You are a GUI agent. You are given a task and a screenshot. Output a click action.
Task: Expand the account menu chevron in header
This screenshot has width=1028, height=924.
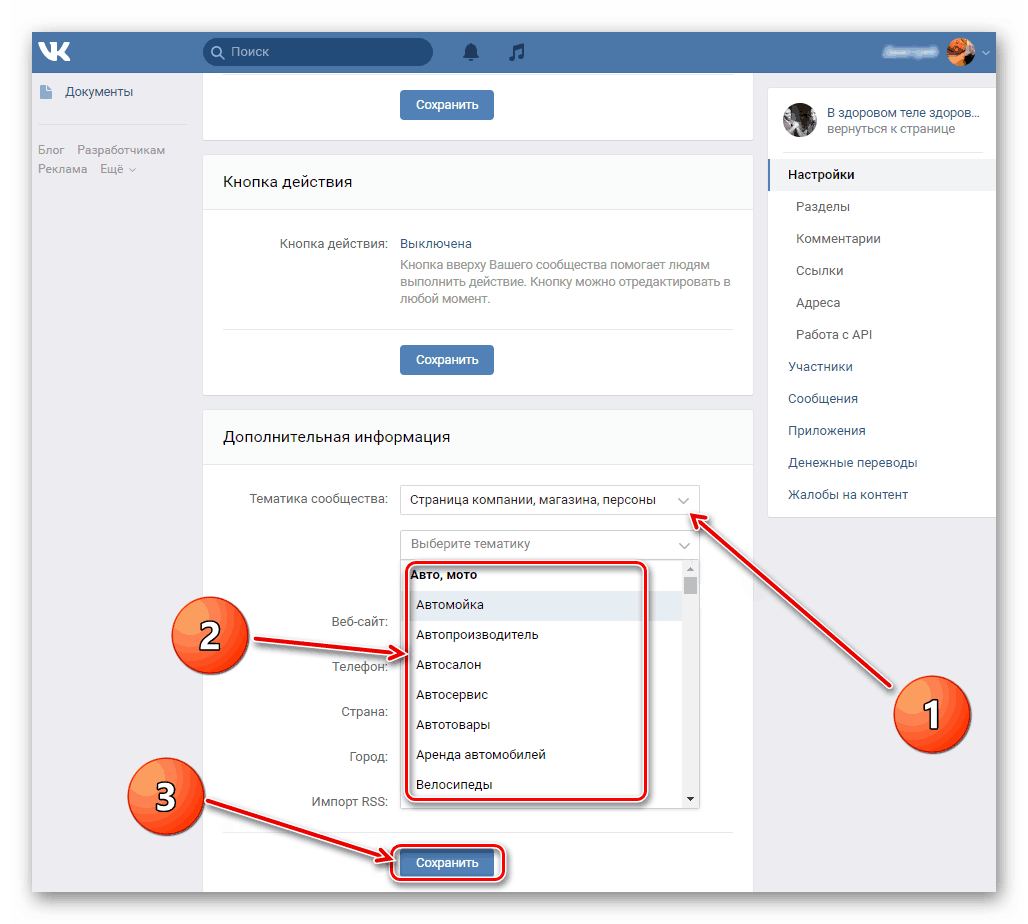coord(985,53)
